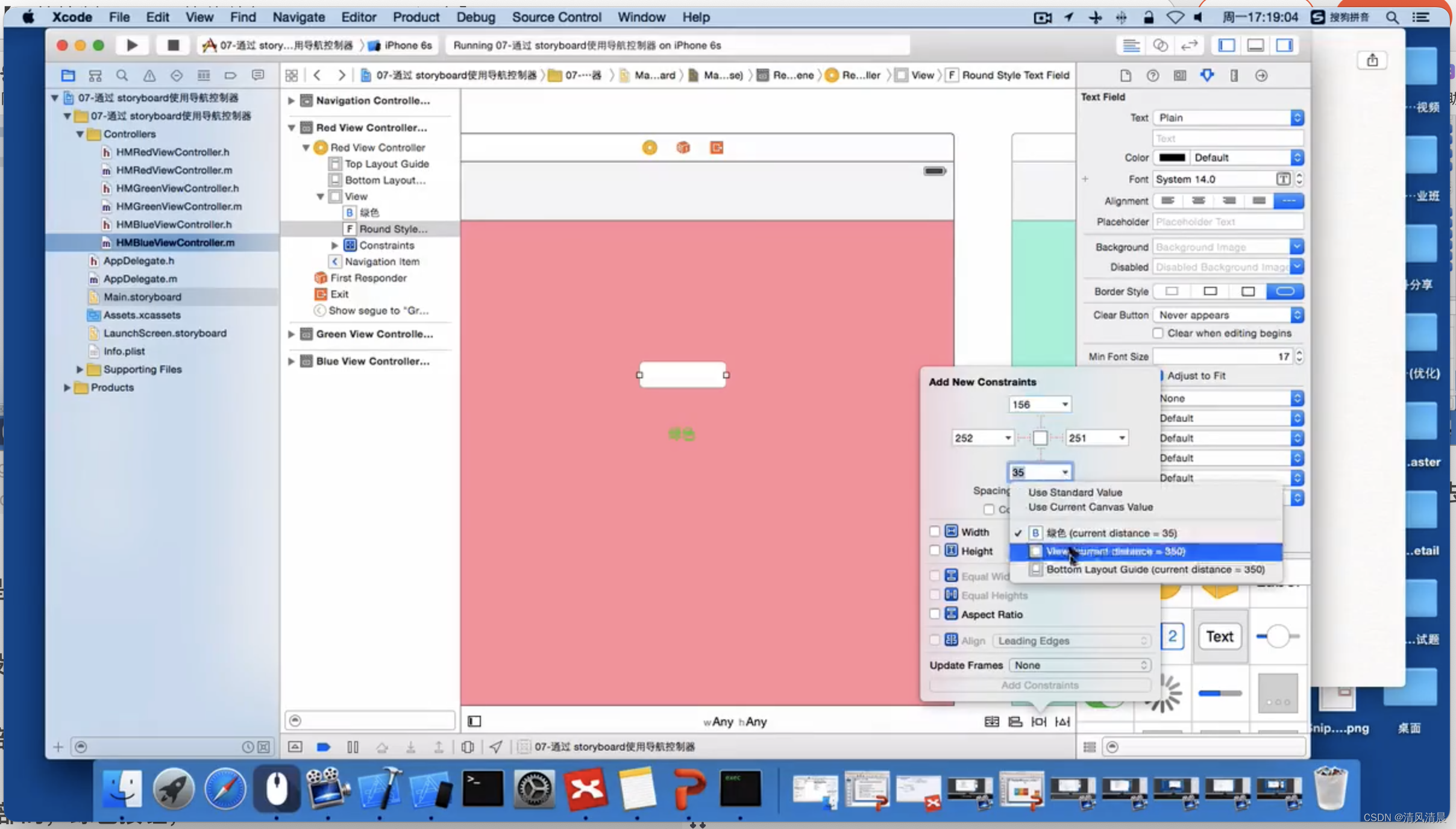The height and width of the screenshot is (829, 1456).
Task: Click the Add Constraints button
Action: pos(1039,685)
